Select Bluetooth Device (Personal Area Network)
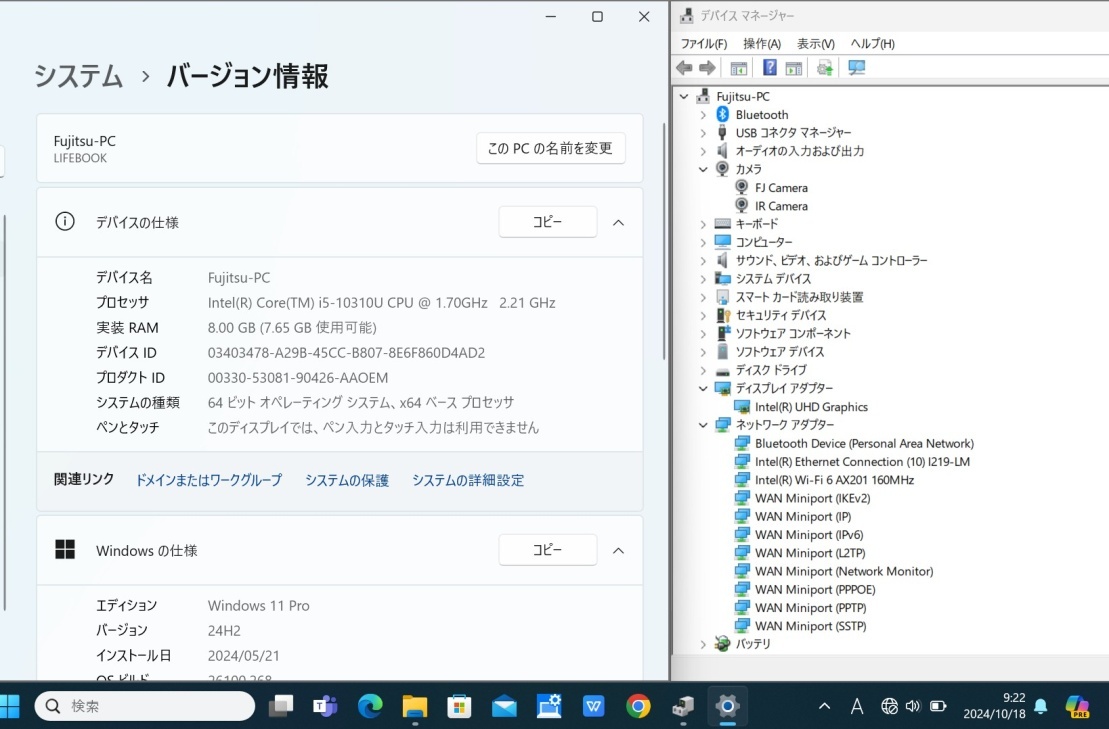This screenshot has height=729, width=1109. click(x=864, y=443)
